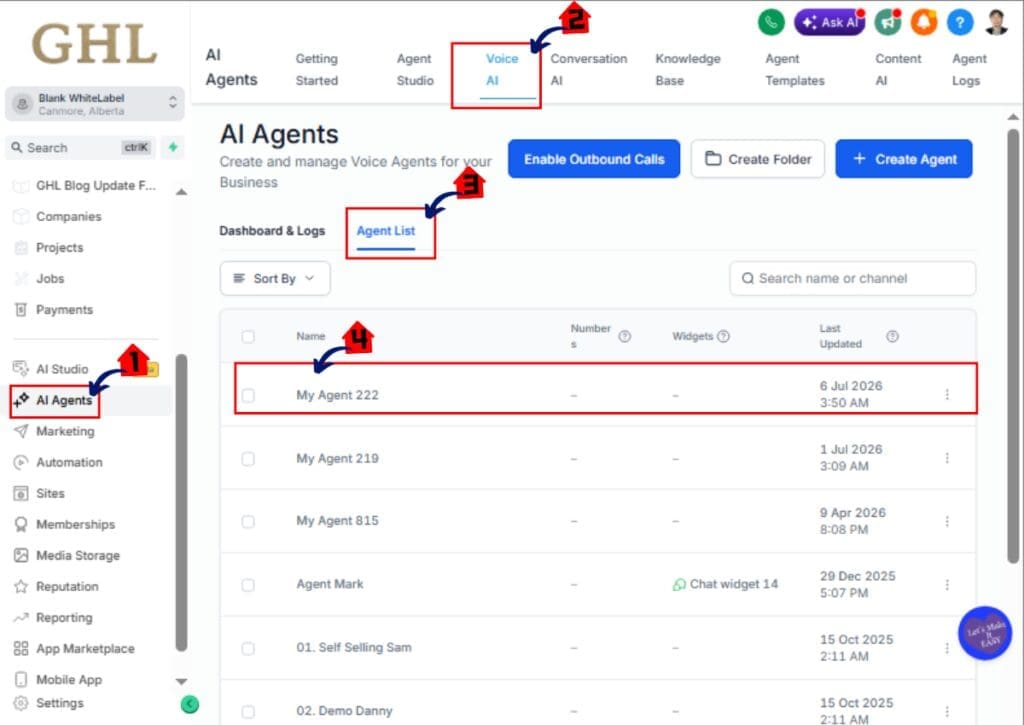The width and height of the screenshot is (1024, 725).
Task: Open AI Studio in the sidebar
Action: pos(62,369)
